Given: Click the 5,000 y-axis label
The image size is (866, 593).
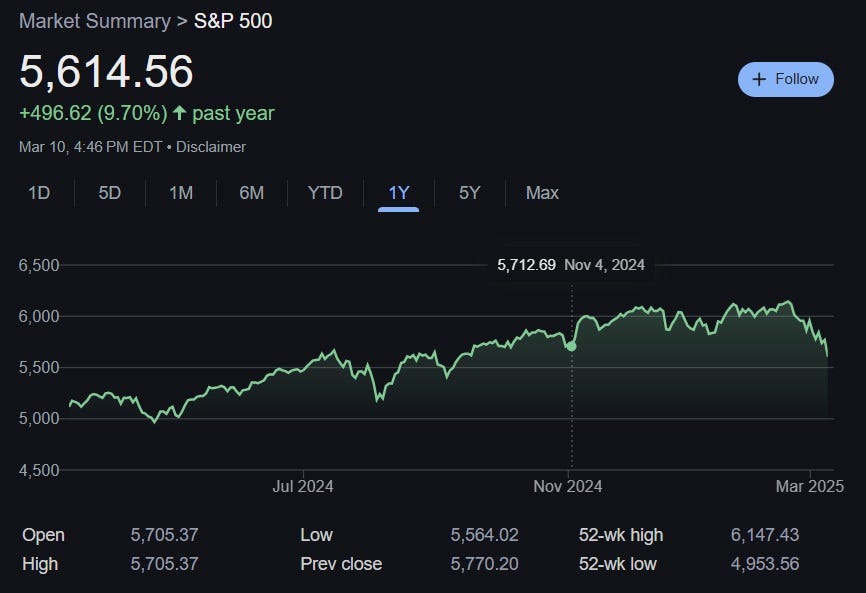Looking at the screenshot, I should click(x=39, y=419).
